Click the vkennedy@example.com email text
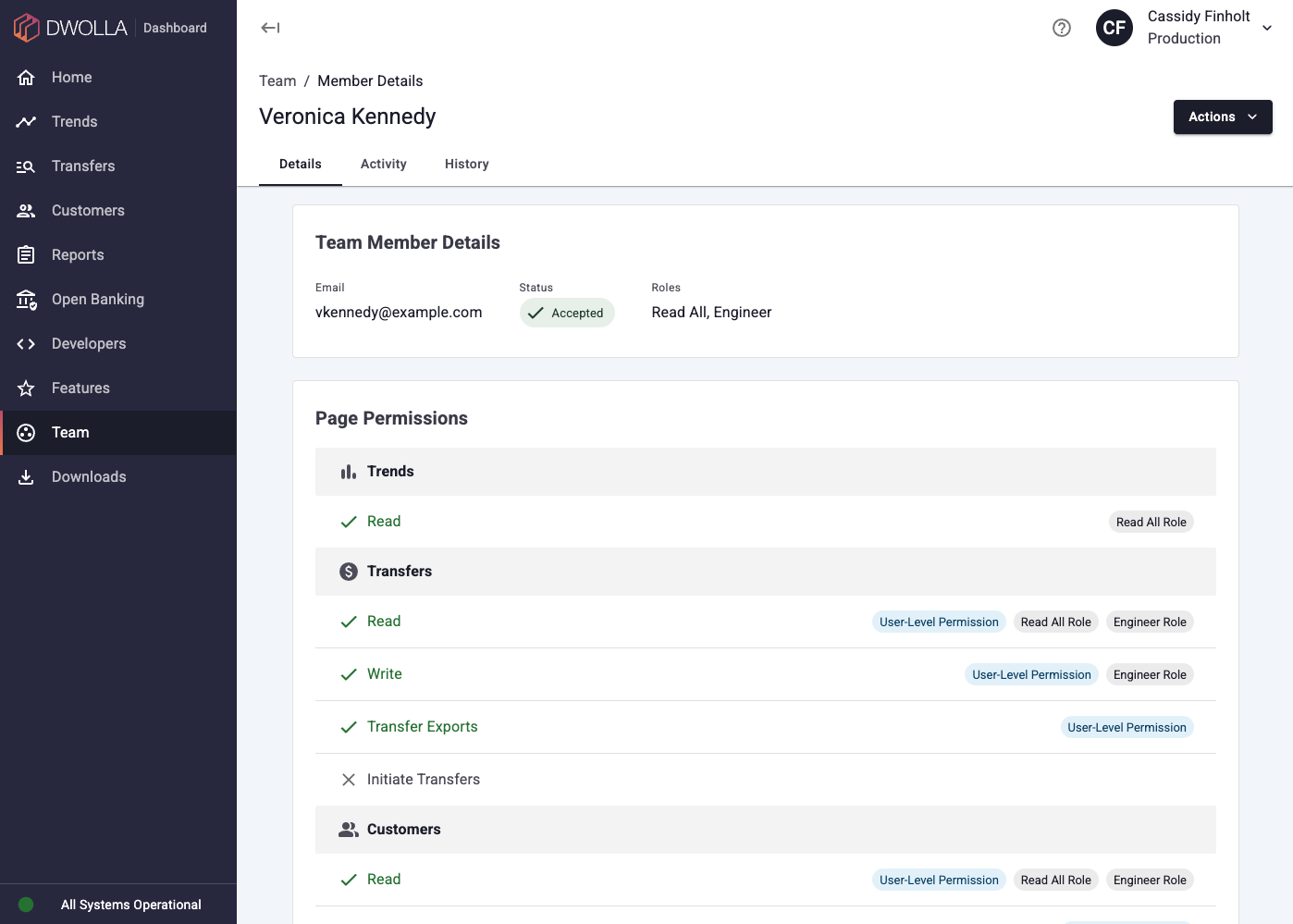Viewport: 1293px width, 924px height. [x=399, y=313]
